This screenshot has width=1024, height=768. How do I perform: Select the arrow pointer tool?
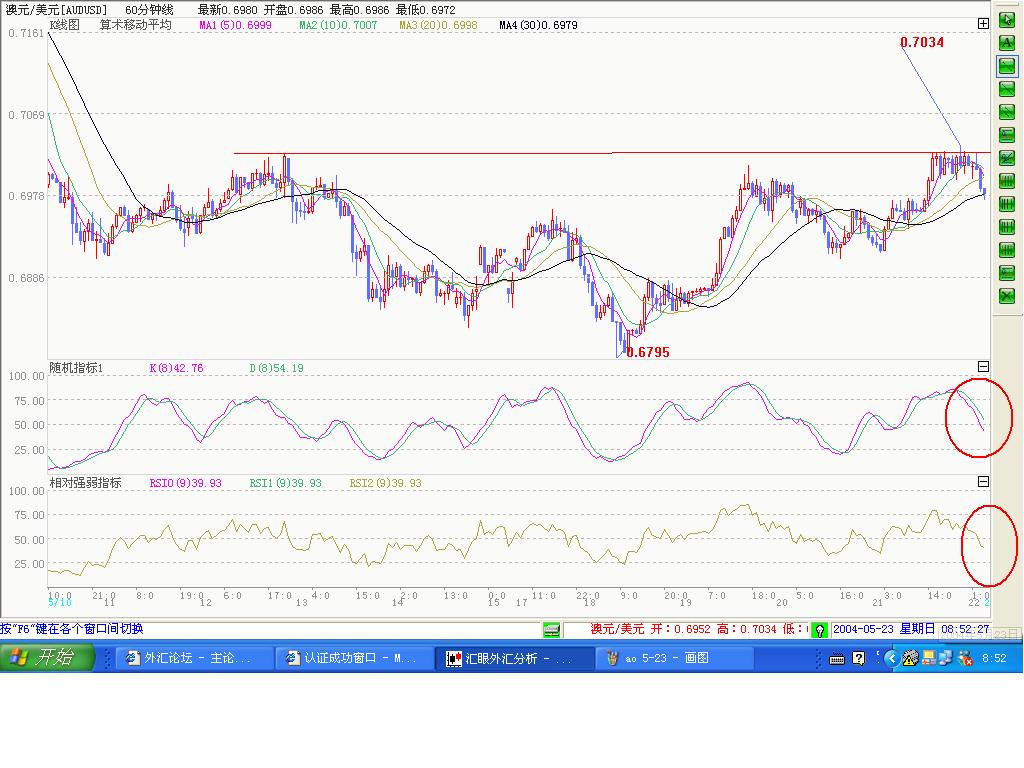click(x=1007, y=20)
